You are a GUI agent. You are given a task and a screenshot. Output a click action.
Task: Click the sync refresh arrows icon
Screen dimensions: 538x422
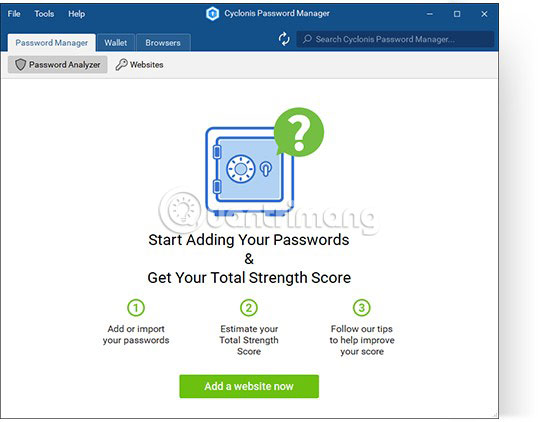(284, 39)
